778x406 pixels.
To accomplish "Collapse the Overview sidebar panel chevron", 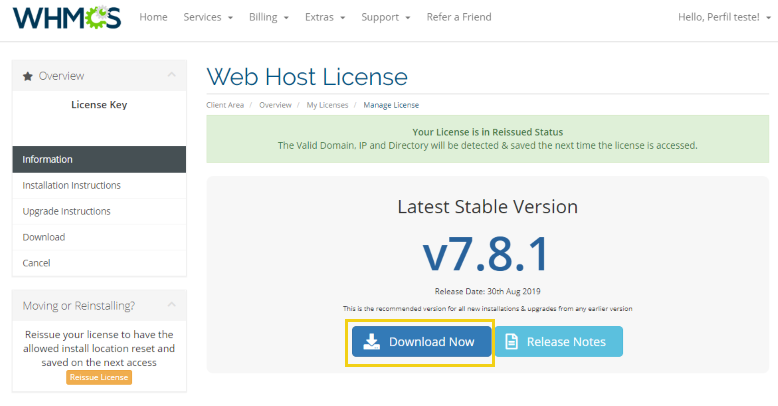I will click(172, 75).
